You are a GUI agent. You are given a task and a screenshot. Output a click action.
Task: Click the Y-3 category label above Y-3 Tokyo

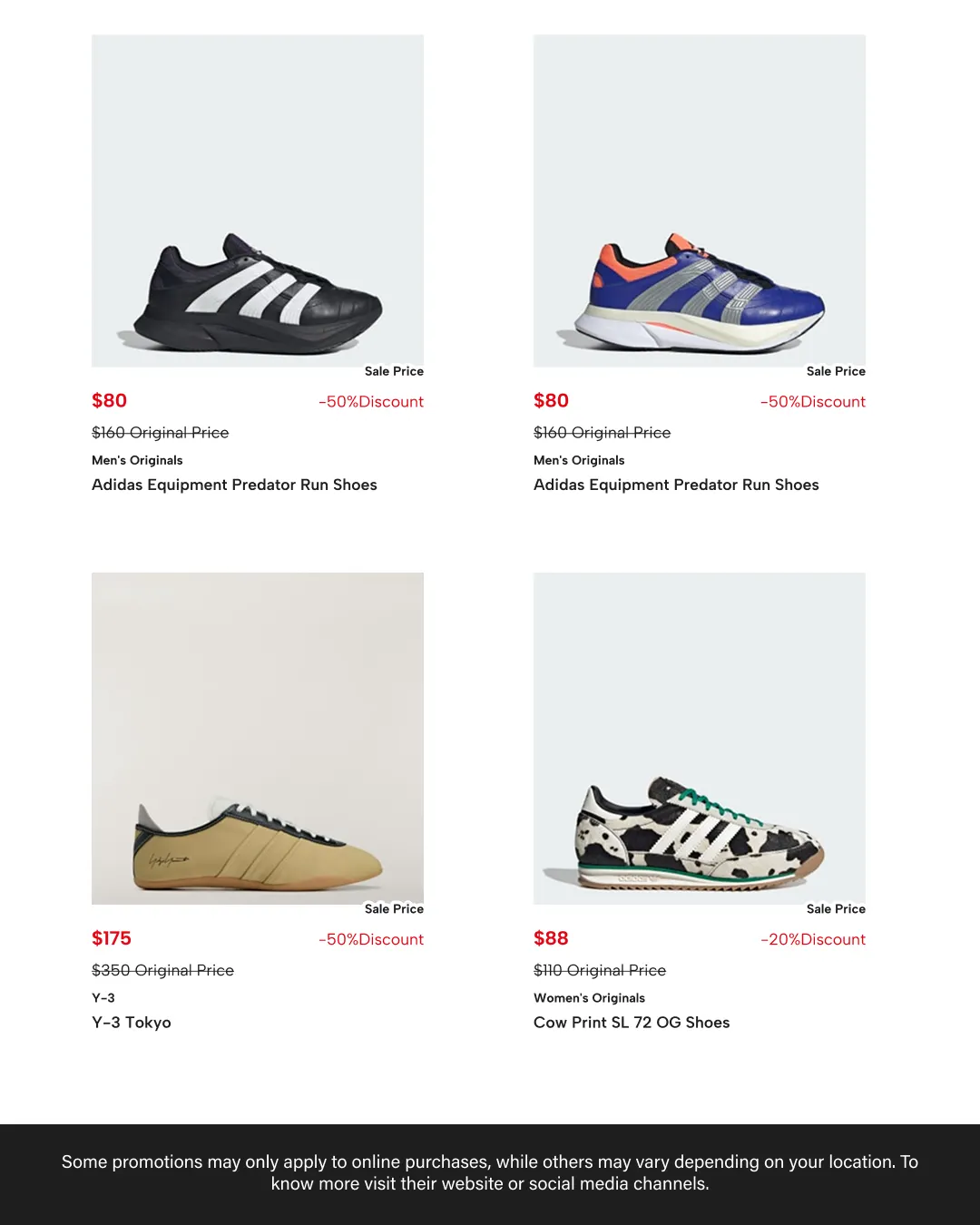click(103, 998)
